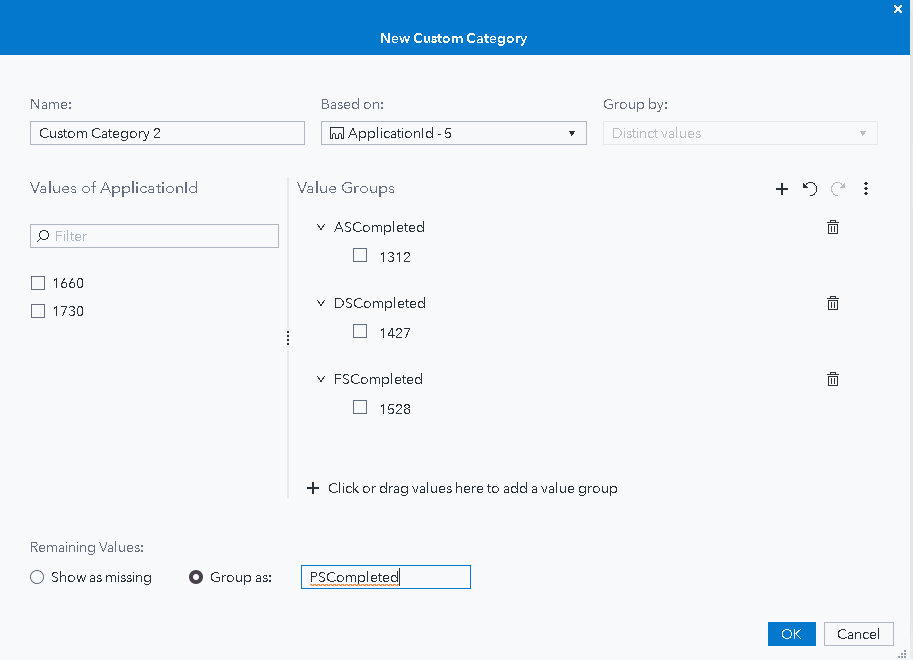
Task: Click the add value group plus icon
Action: tap(782, 189)
